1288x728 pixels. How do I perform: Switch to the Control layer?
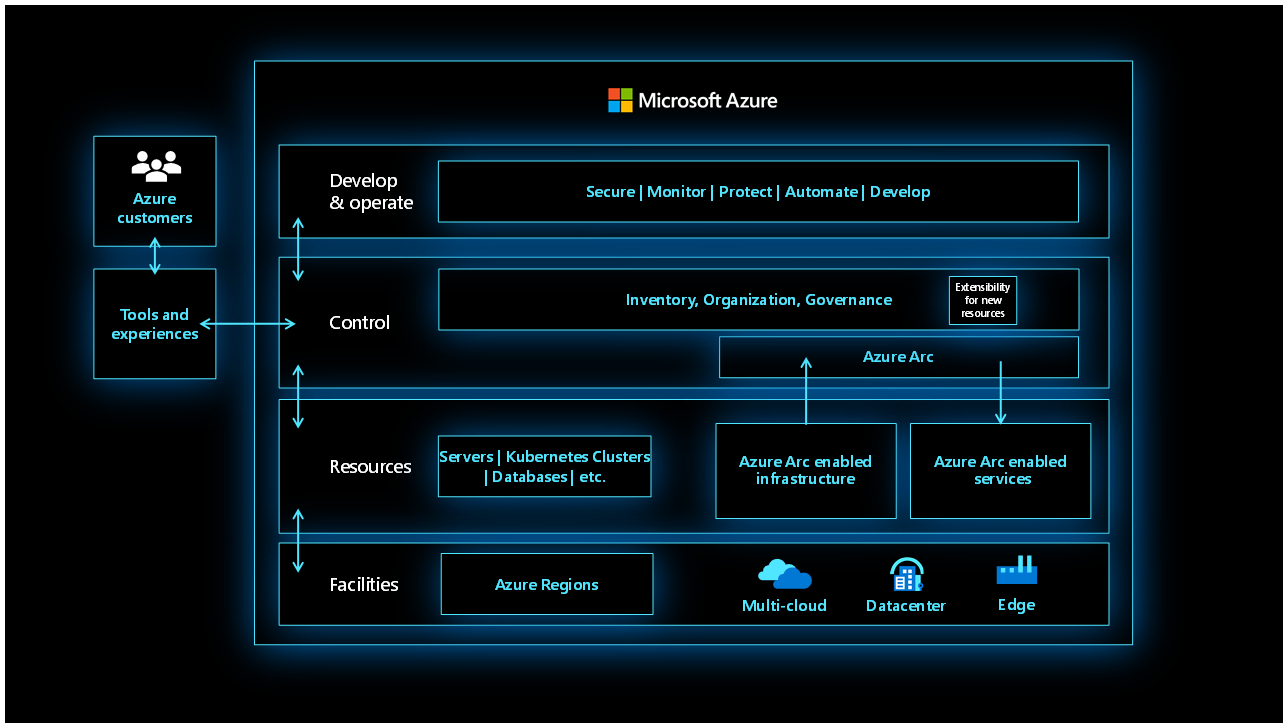pos(359,322)
